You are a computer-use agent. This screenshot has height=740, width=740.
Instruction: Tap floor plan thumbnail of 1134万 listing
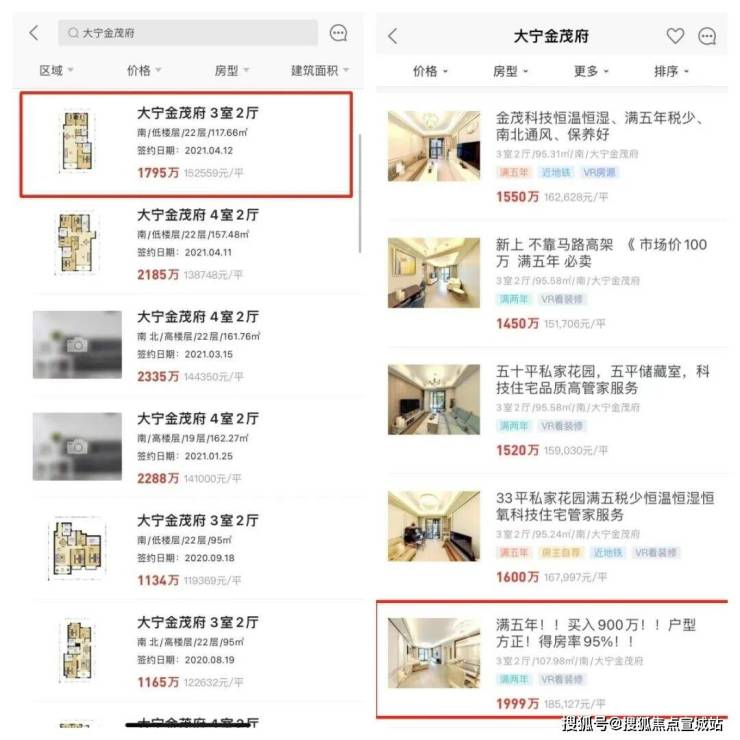tap(77, 548)
